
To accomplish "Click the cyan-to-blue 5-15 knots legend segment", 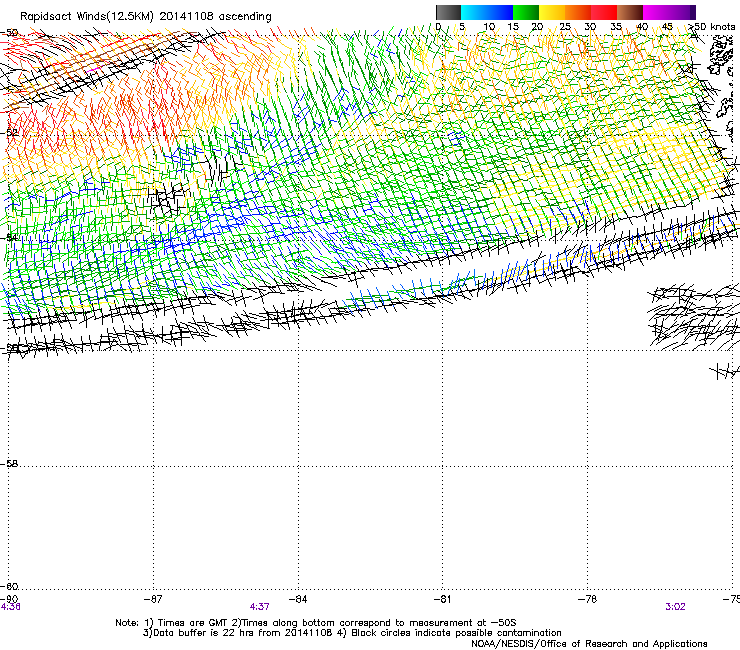I will point(487,12).
